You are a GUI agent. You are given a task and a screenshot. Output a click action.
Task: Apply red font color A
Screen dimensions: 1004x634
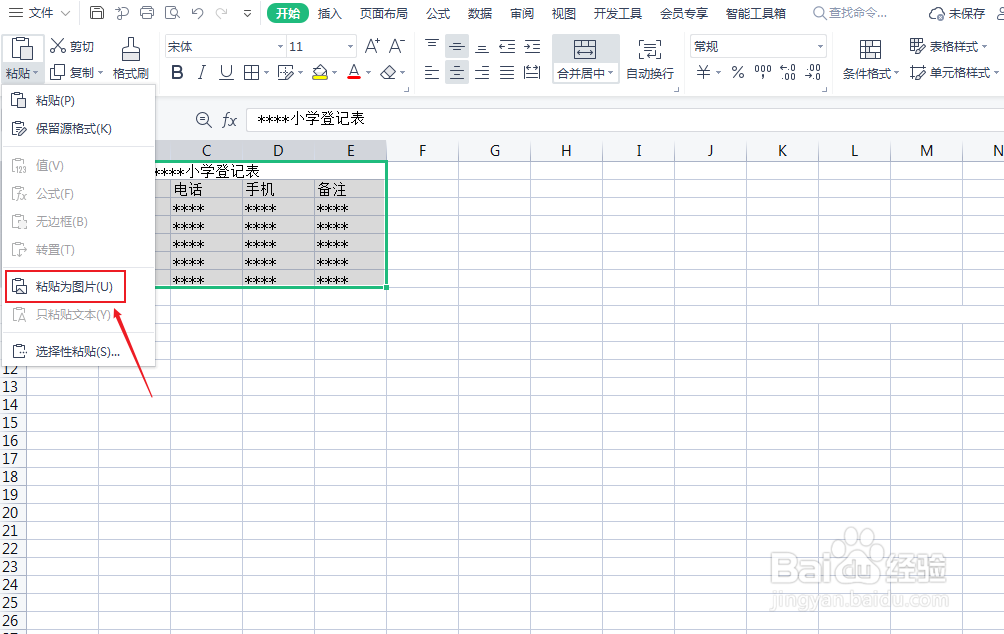click(x=354, y=72)
